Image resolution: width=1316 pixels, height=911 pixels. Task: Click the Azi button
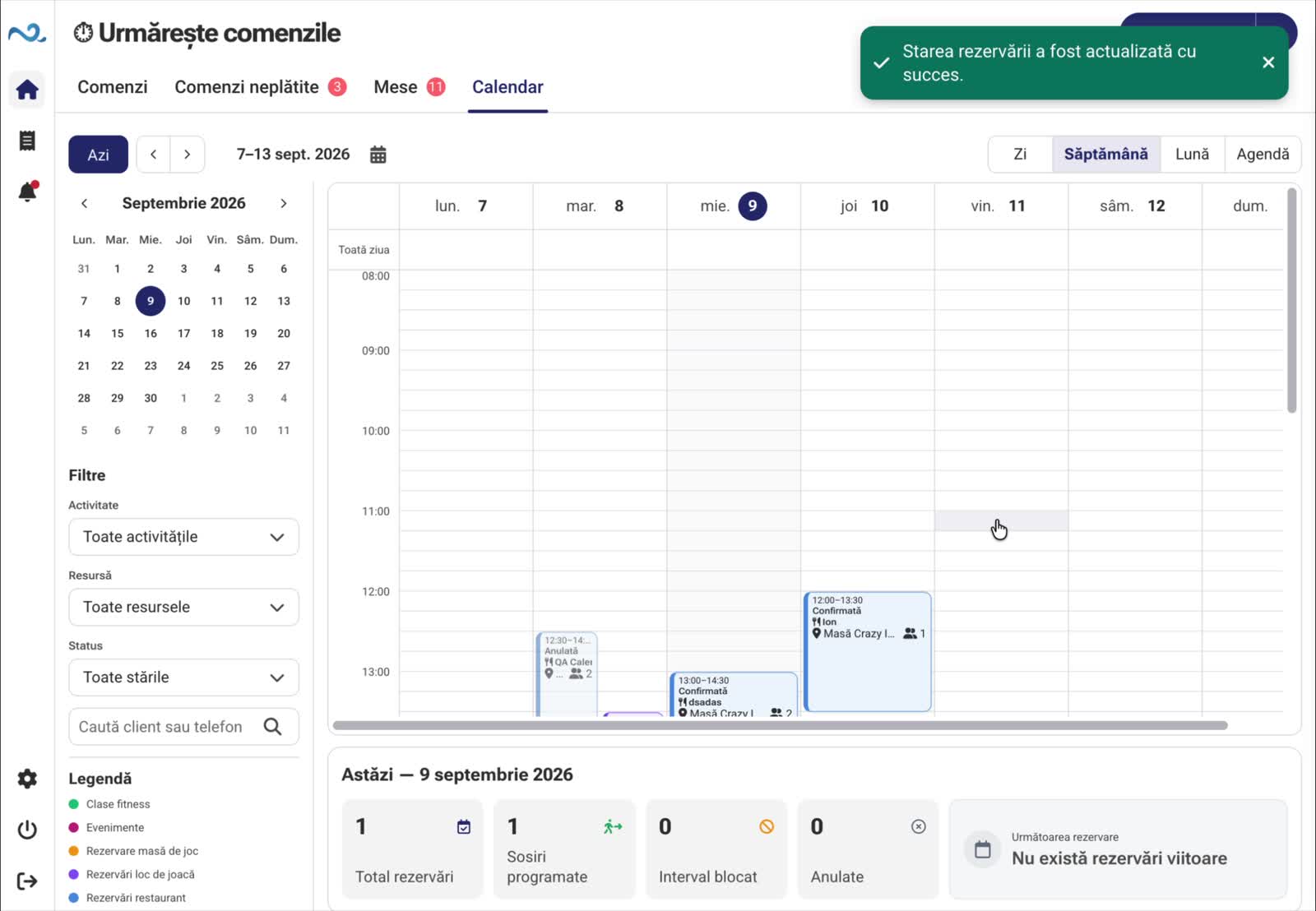tap(98, 155)
